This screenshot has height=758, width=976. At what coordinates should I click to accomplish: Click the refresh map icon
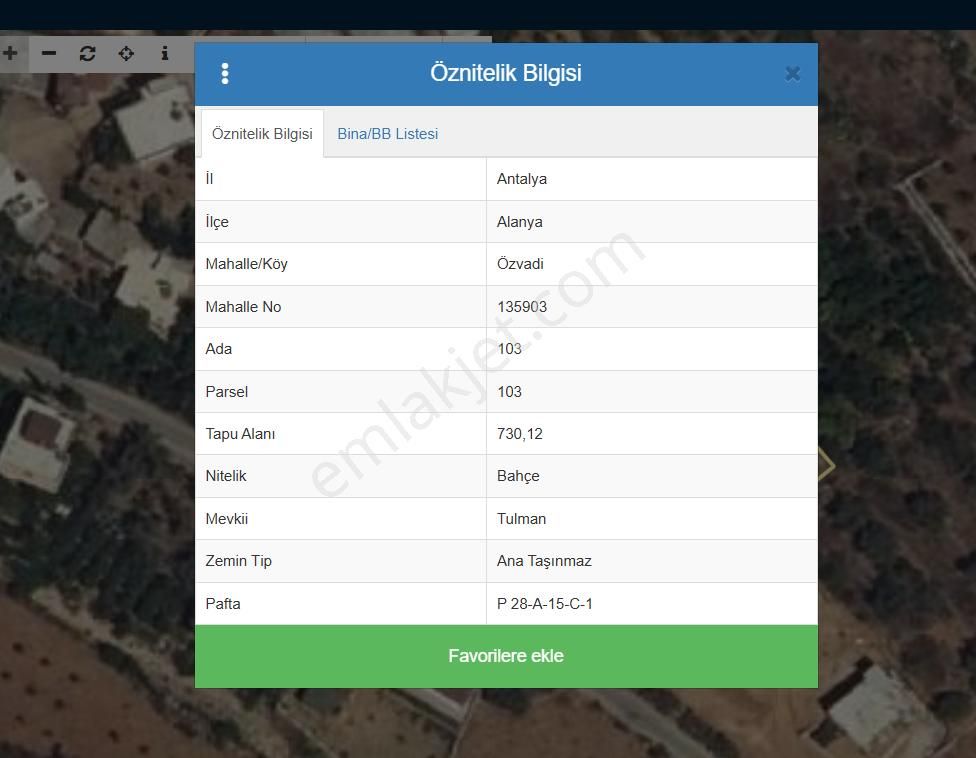pyautogui.click(x=88, y=53)
